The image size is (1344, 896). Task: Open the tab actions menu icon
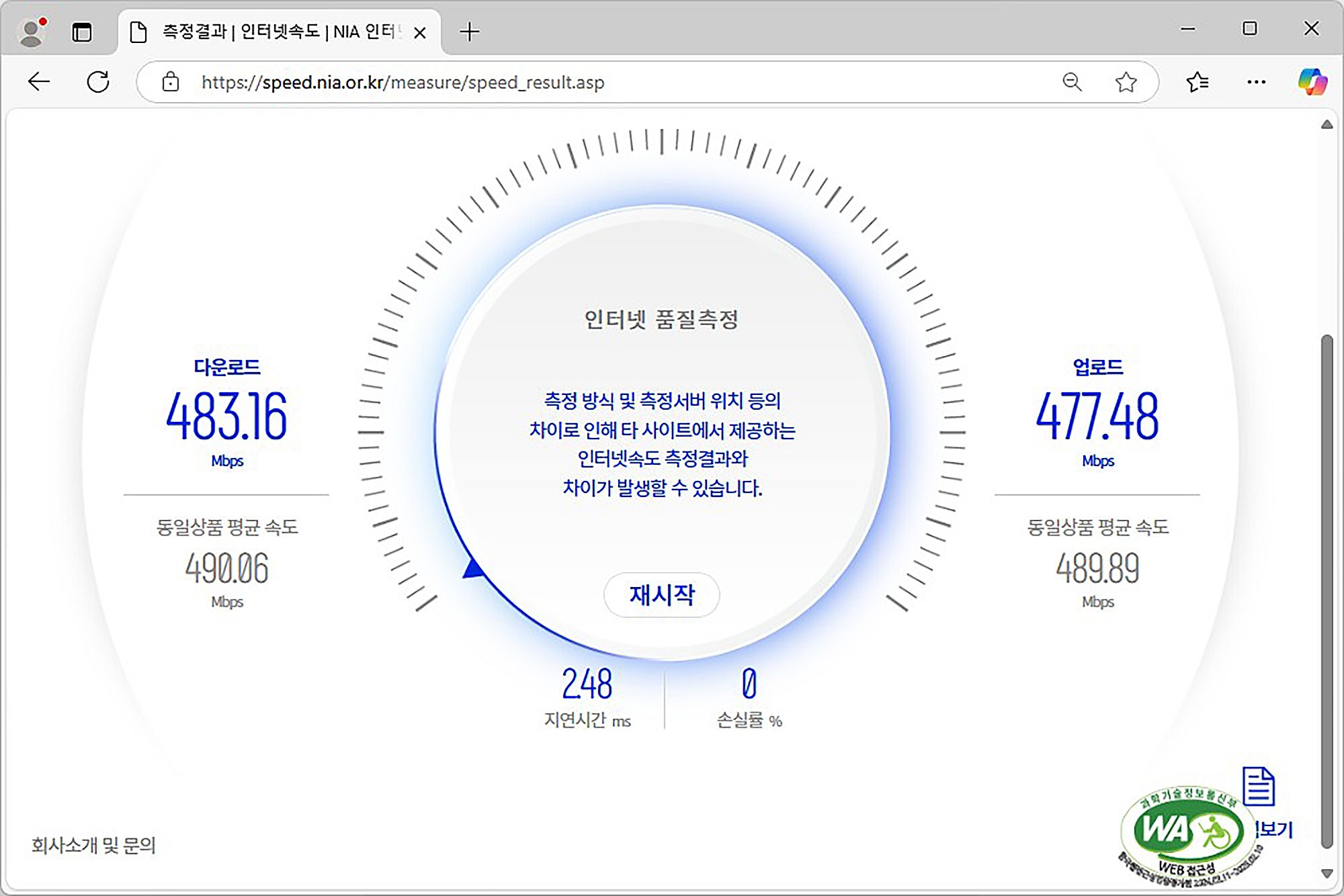[81, 32]
